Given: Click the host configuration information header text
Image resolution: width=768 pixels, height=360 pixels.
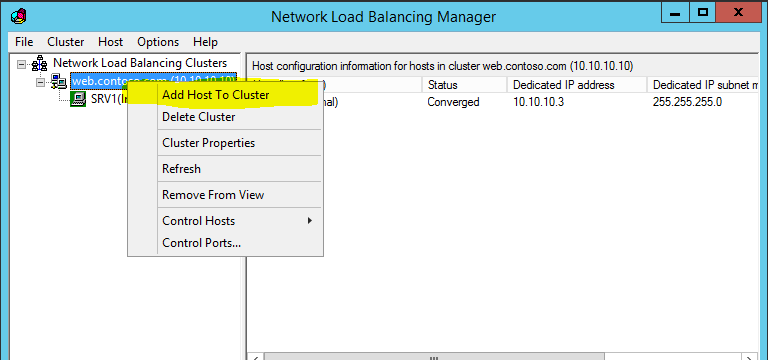Looking at the screenshot, I should (x=442, y=66).
